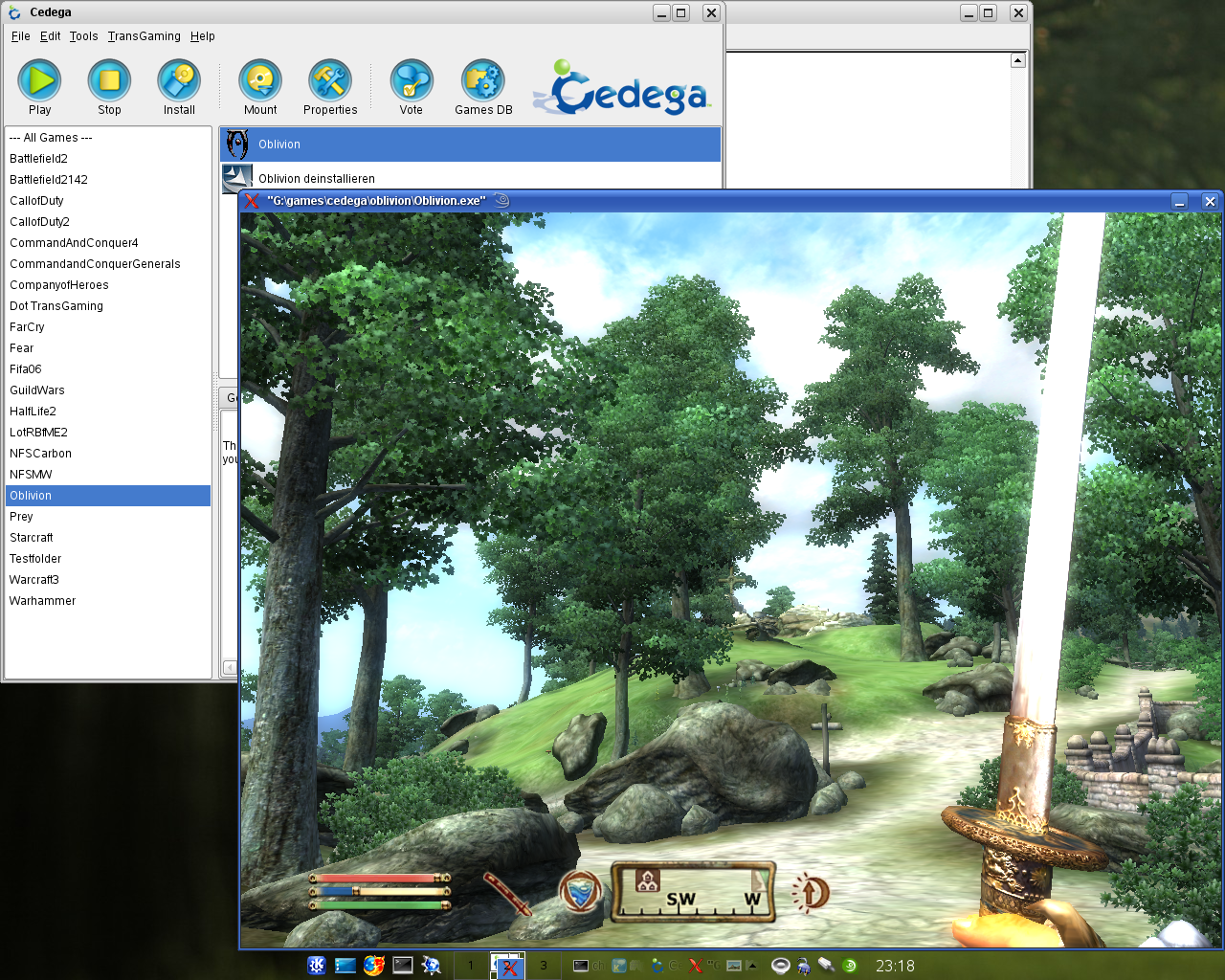Click the volume speaker tray icon

tap(780, 965)
